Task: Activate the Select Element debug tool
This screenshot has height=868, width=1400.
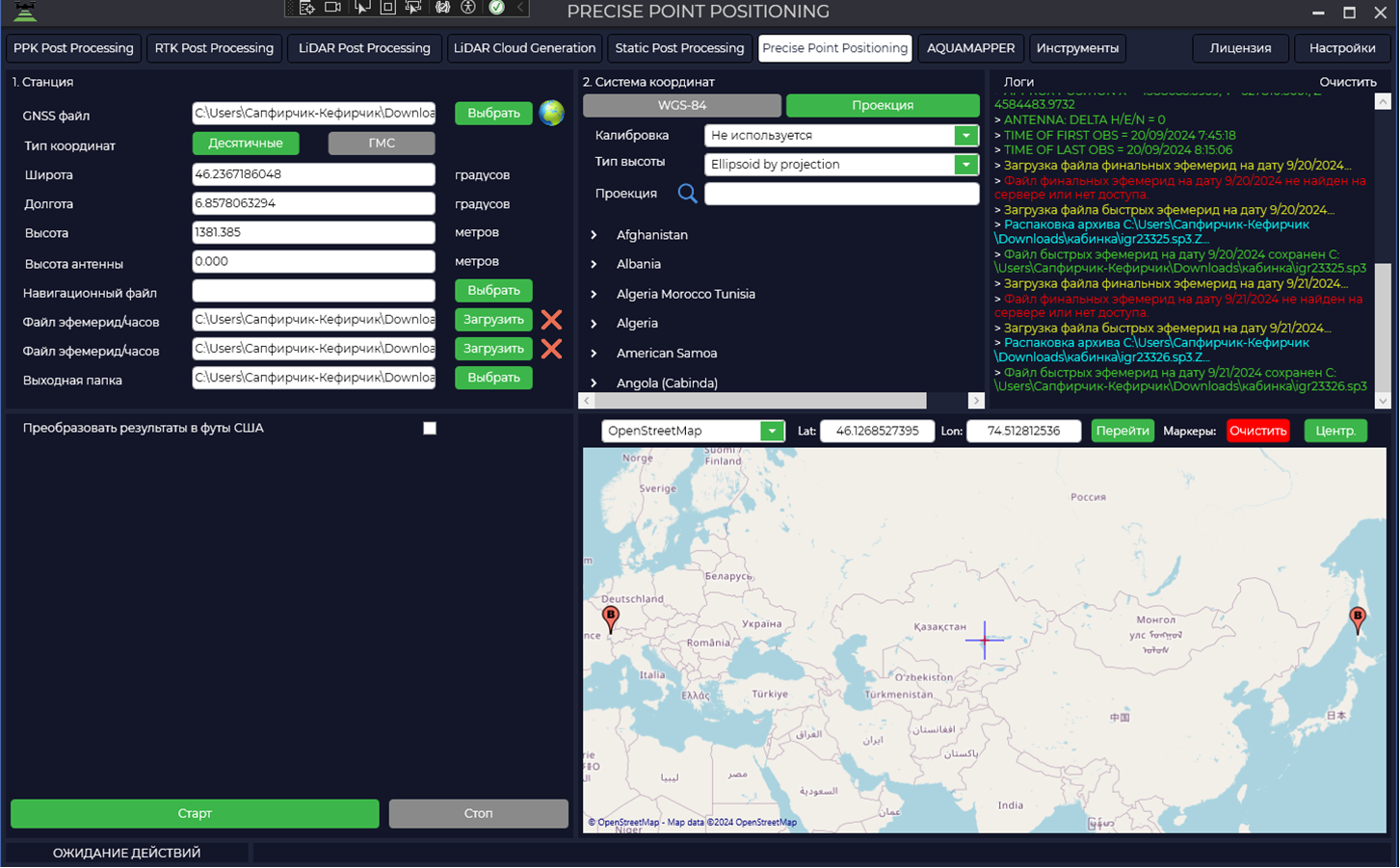Action: [362, 7]
